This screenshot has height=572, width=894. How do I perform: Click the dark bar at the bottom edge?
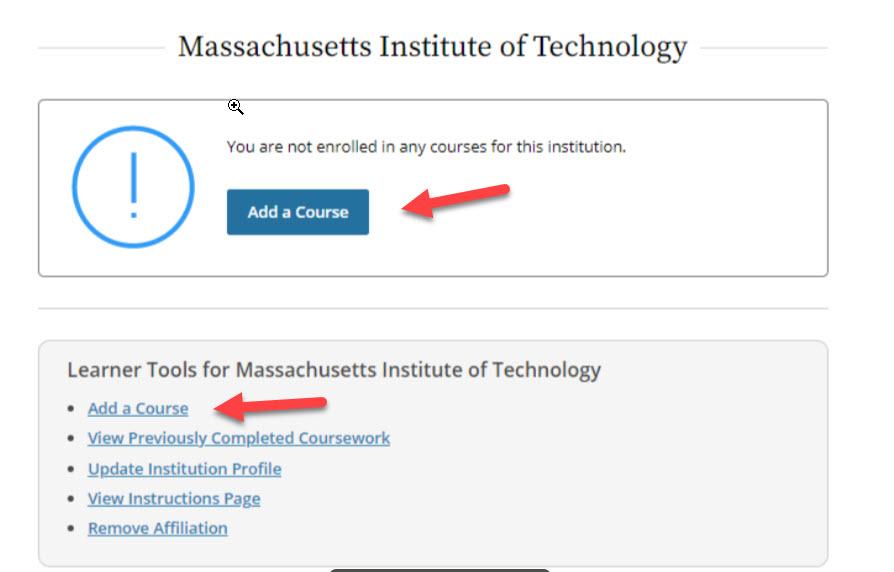pos(440,570)
